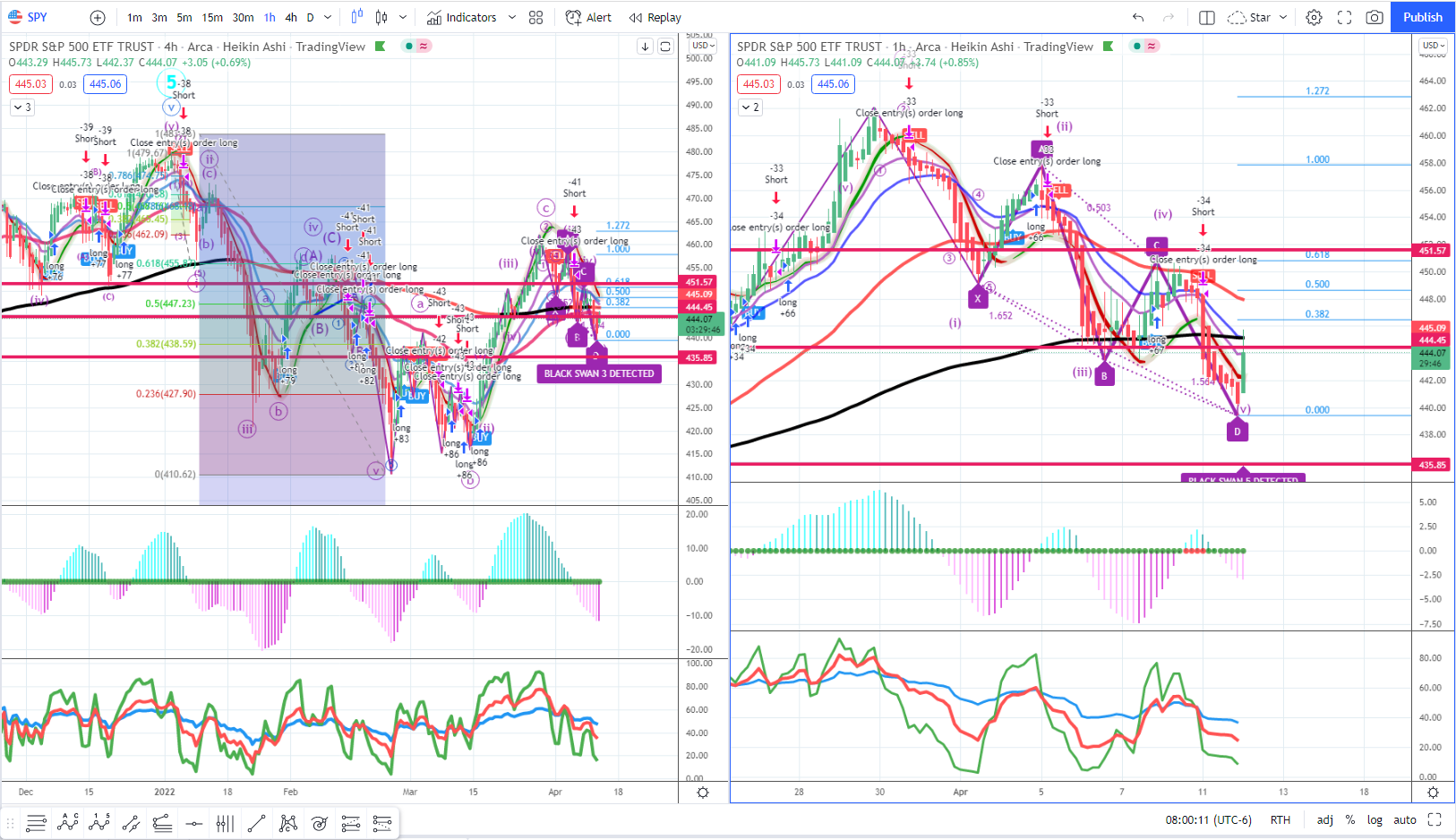This screenshot has height=840, width=1456.
Task: Select the Fib retracement drawing tool
Action: pos(37,823)
